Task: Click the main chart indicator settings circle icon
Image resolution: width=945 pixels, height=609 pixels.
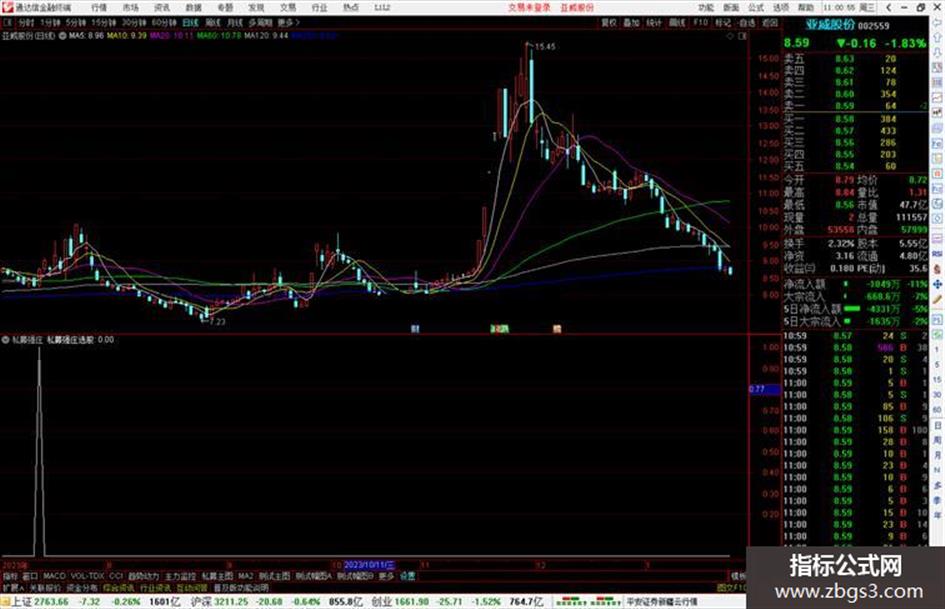Action: tap(62, 36)
